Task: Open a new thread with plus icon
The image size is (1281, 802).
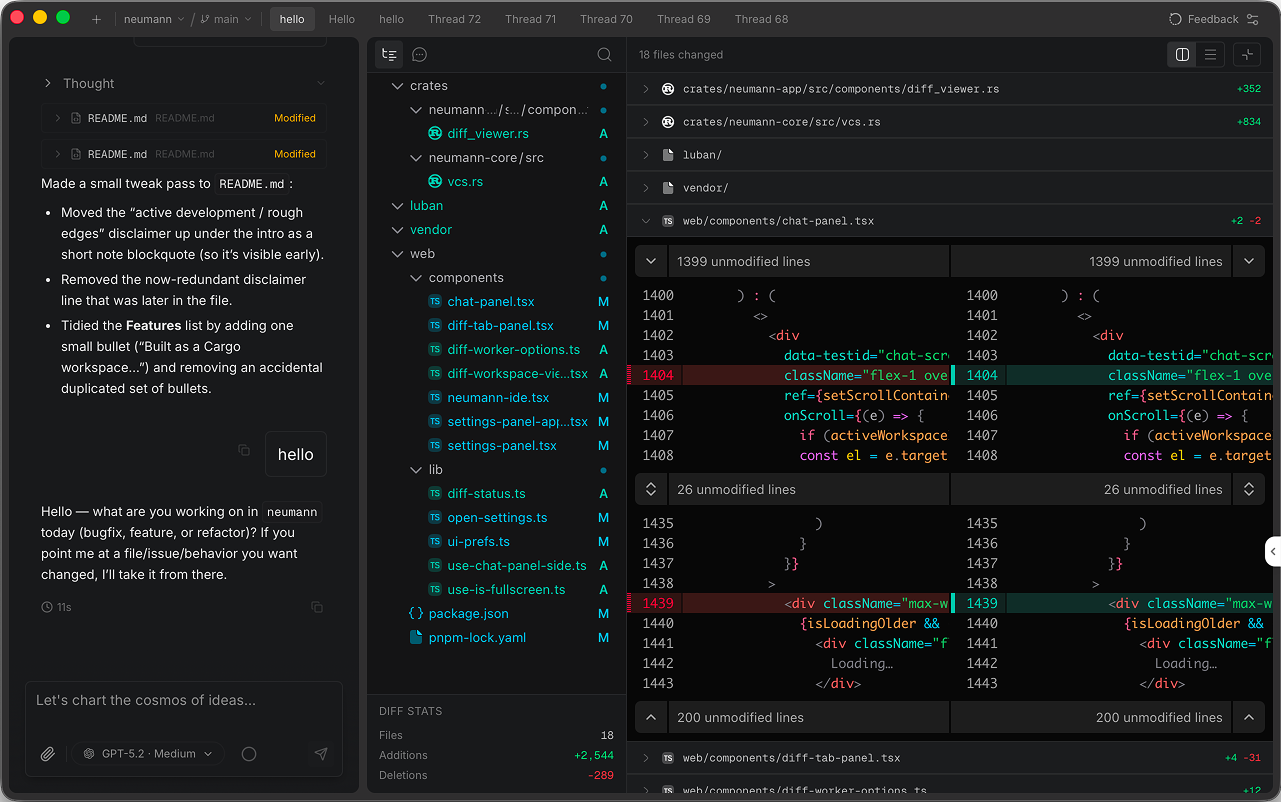Action: (x=96, y=19)
